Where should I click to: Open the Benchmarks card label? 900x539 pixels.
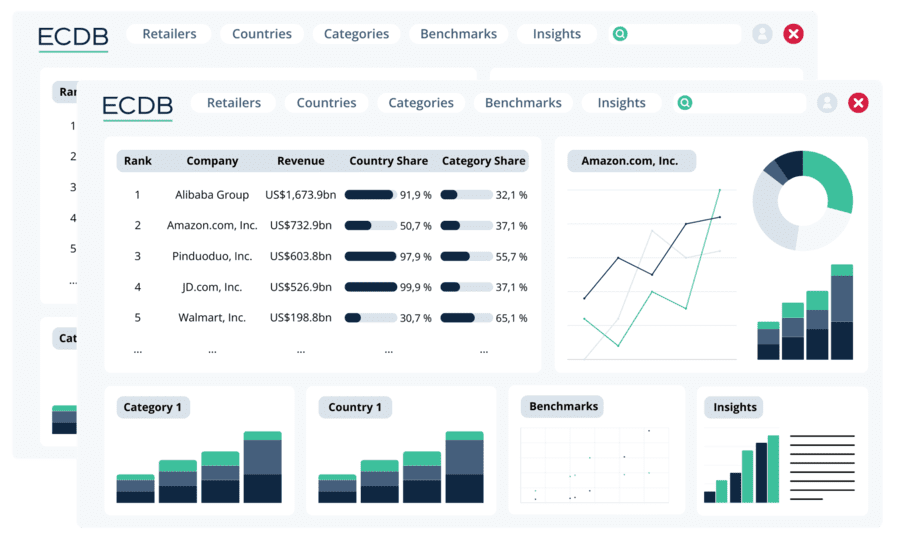point(563,406)
